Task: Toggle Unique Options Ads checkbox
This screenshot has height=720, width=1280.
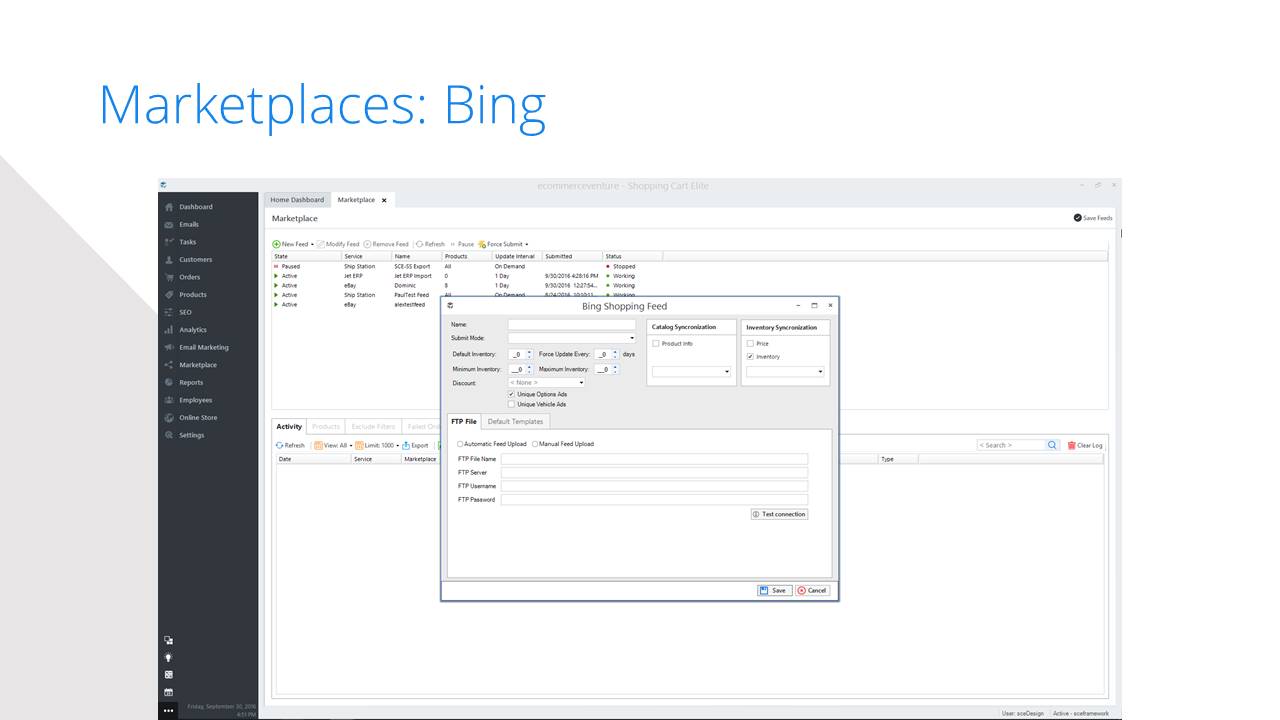Action: click(x=512, y=394)
